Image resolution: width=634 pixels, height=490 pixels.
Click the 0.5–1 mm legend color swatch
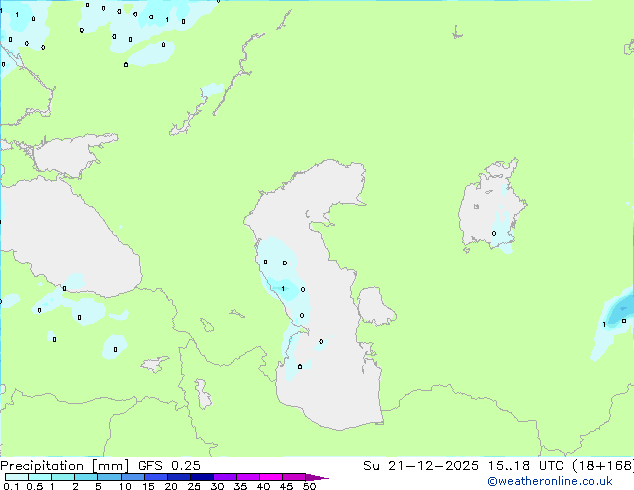point(40,477)
